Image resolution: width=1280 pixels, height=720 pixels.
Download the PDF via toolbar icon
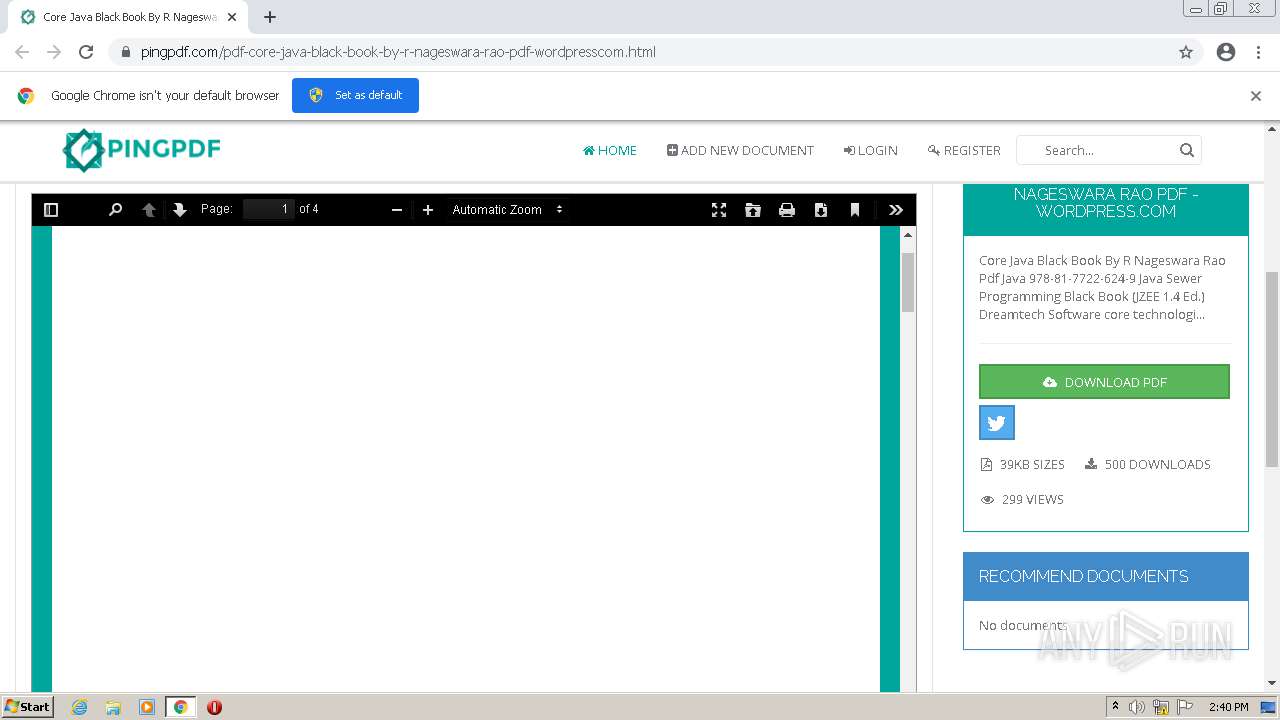tap(821, 210)
